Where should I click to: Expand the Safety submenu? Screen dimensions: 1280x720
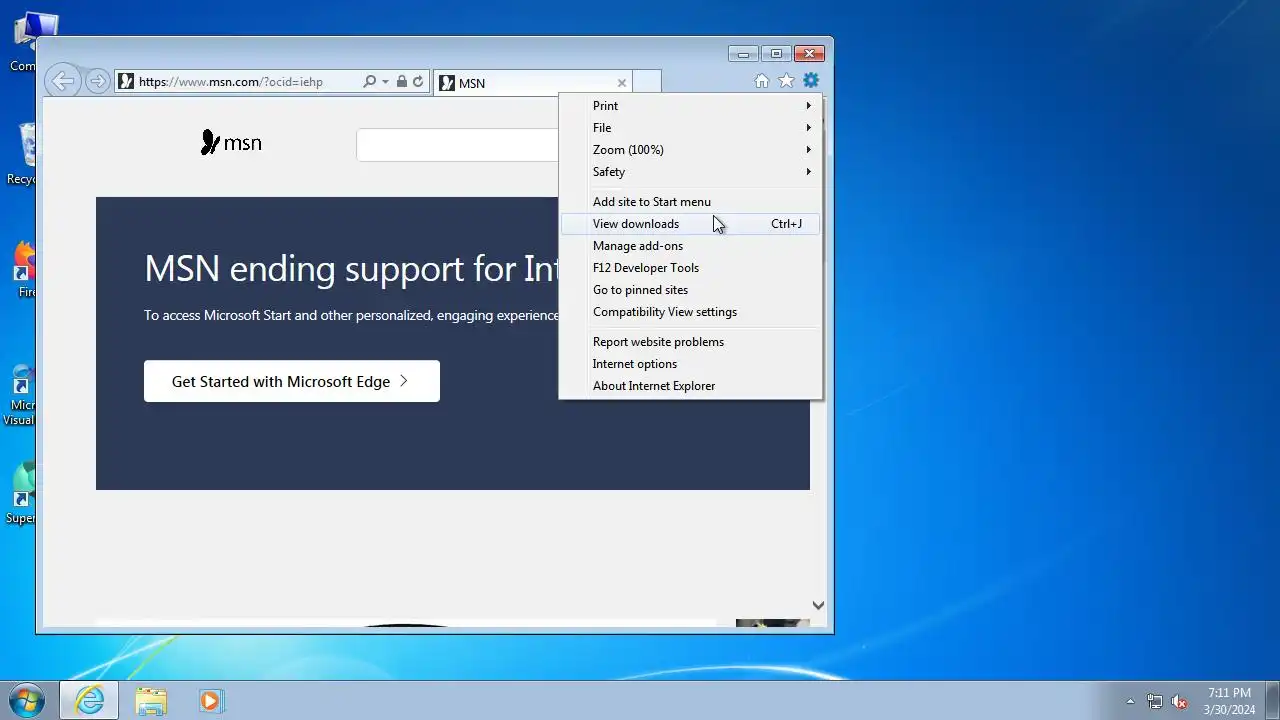pos(691,172)
